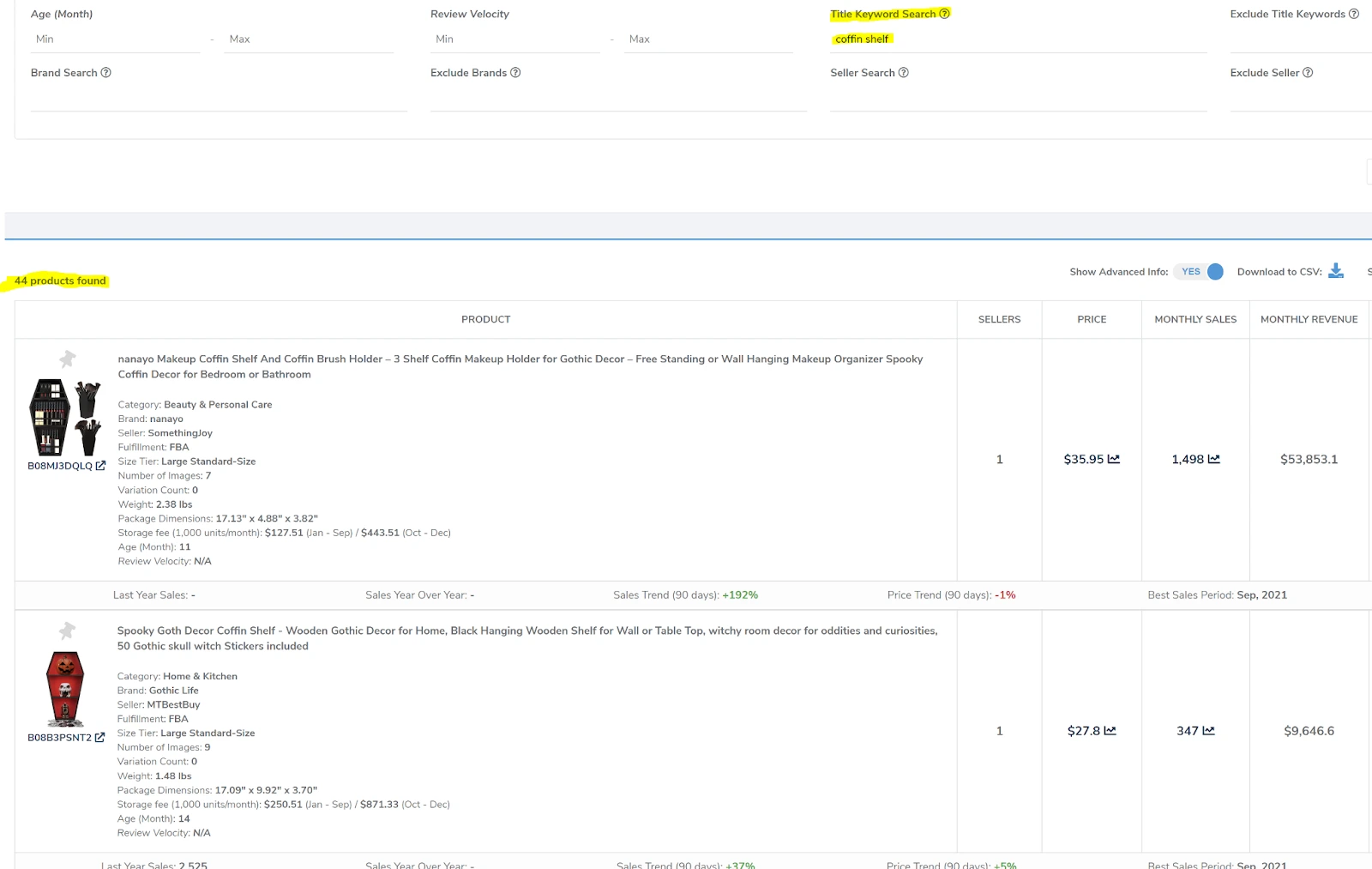The image size is (1372, 869).
Task: Click the red coffin shelf product thumbnail
Action: [x=65, y=689]
